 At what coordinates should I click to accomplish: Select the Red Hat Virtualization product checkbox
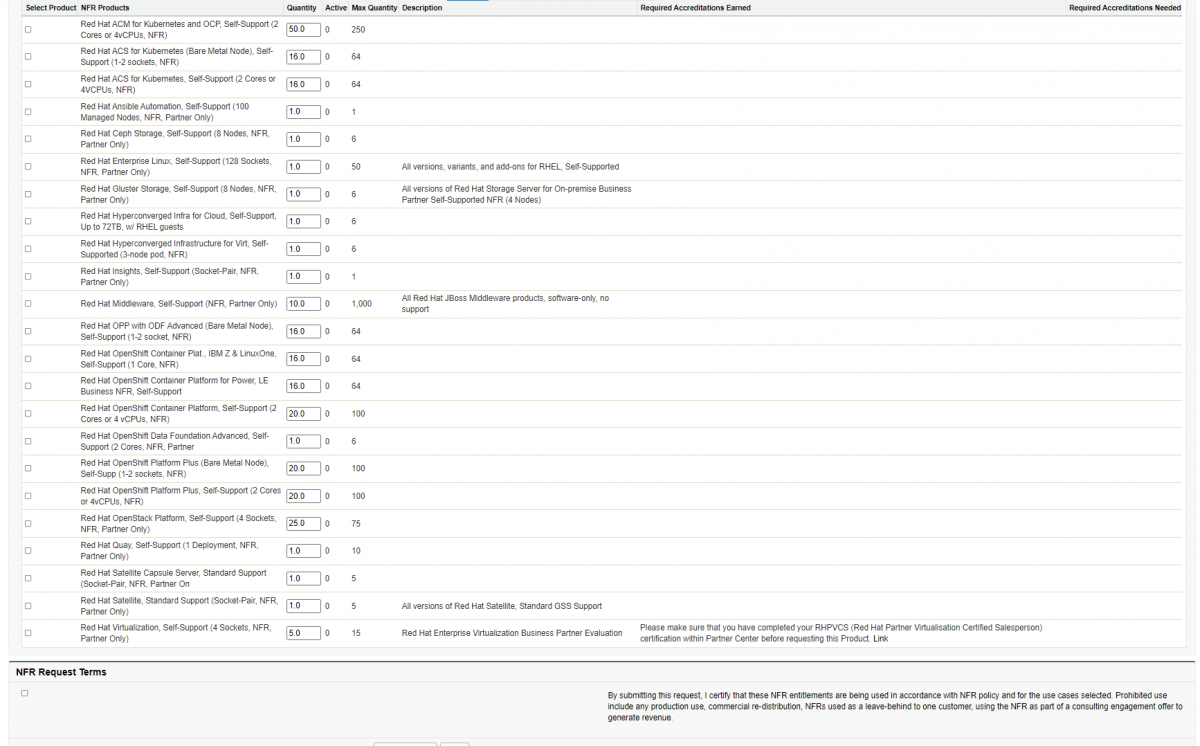pyautogui.click(x=28, y=633)
